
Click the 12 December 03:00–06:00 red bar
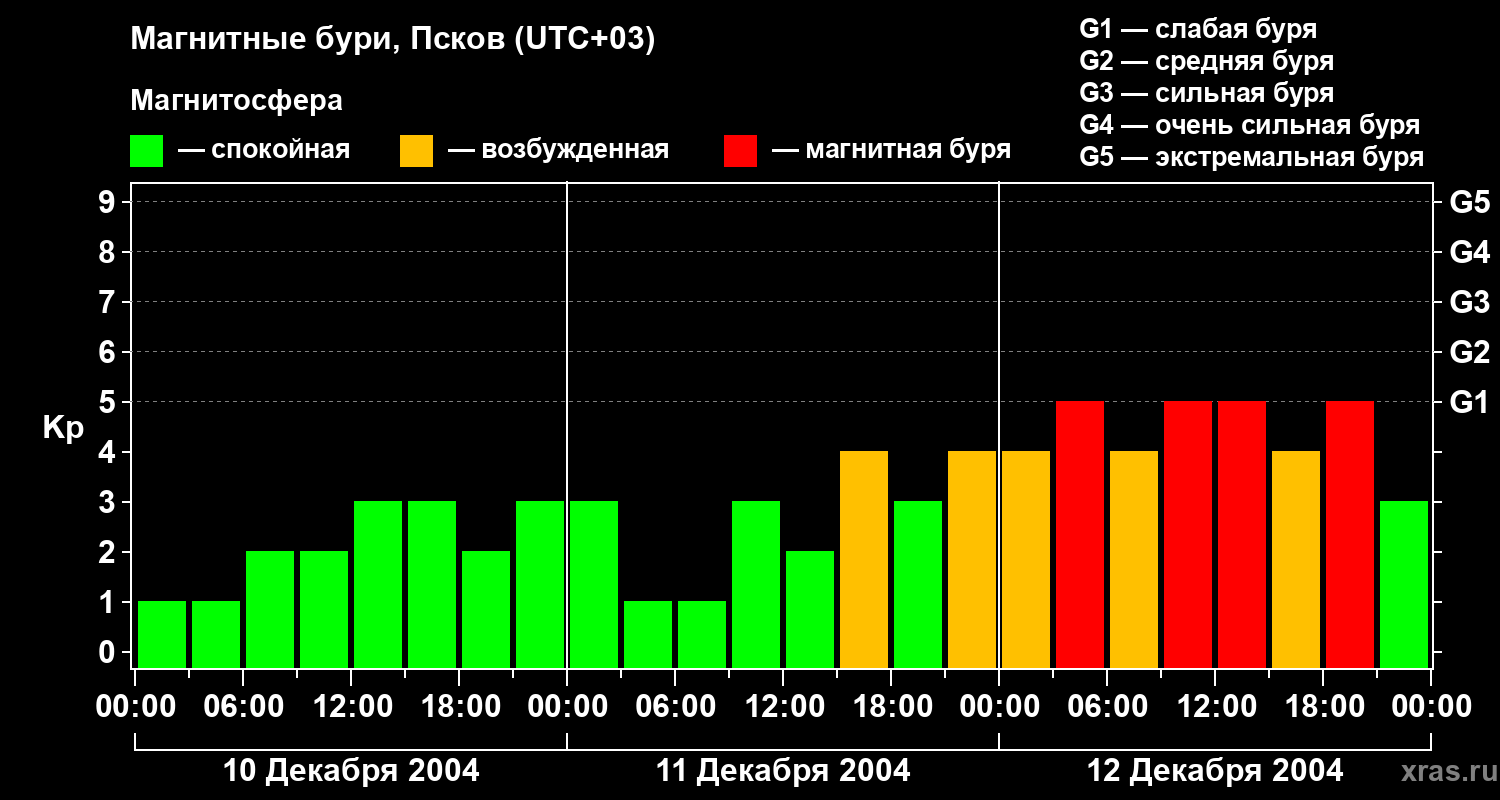[1080, 534]
